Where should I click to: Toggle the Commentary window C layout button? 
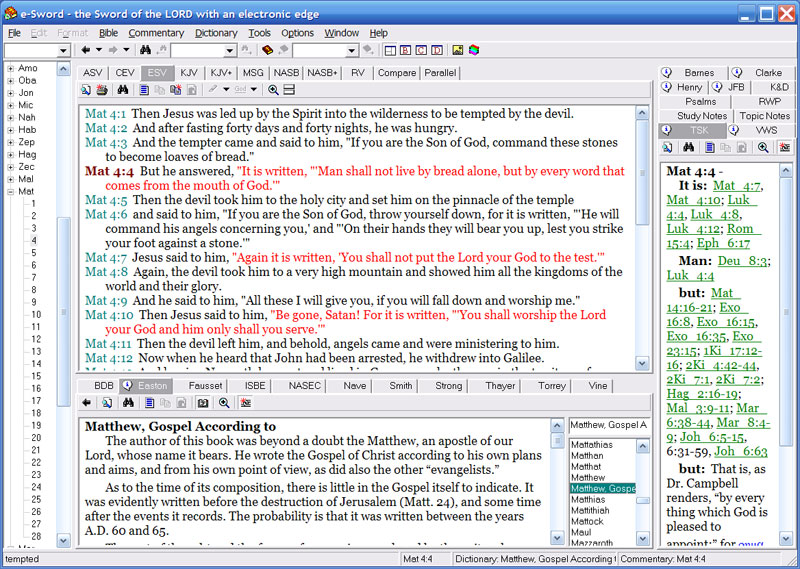[421, 50]
